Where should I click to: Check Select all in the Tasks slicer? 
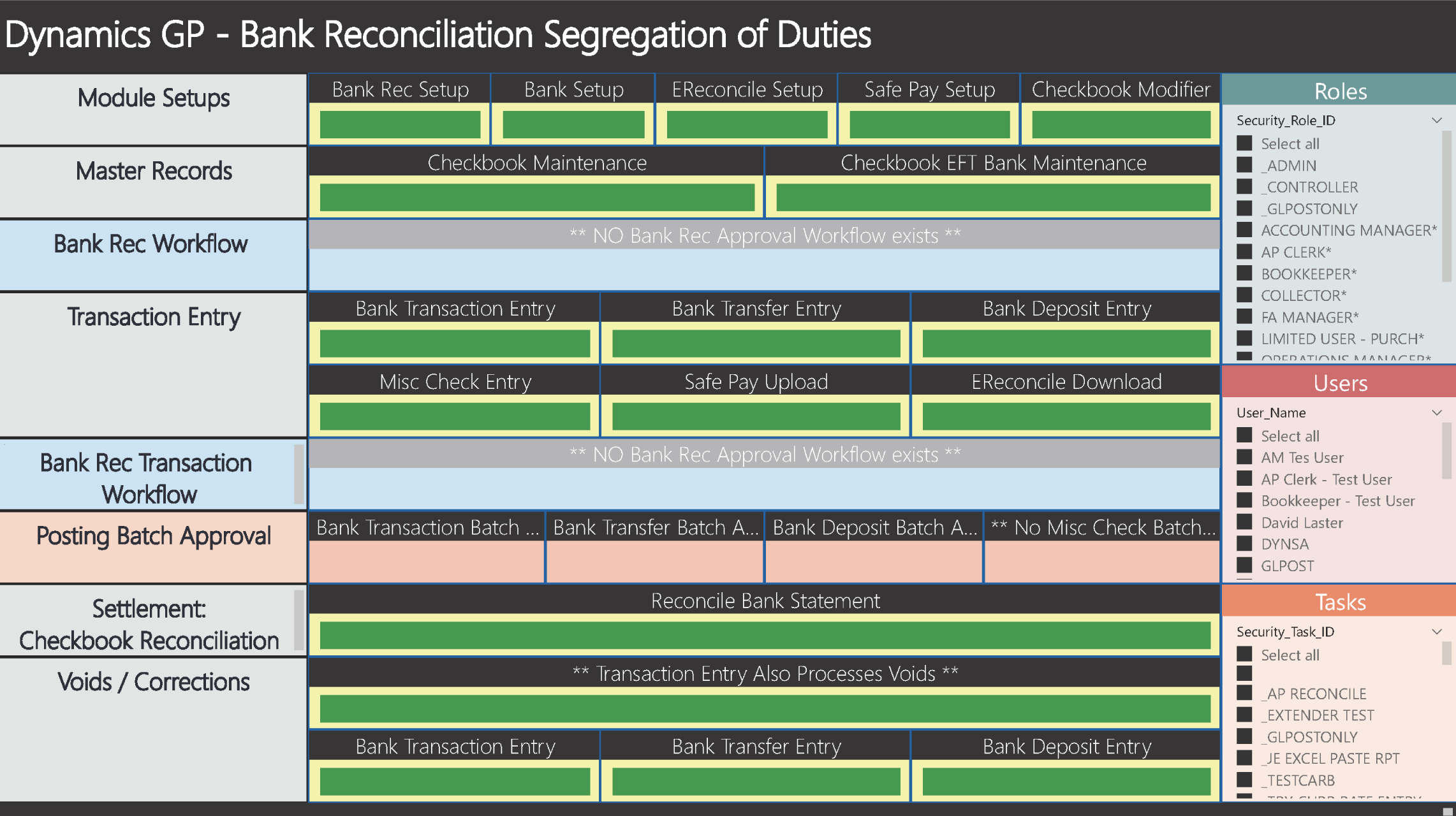point(1244,655)
